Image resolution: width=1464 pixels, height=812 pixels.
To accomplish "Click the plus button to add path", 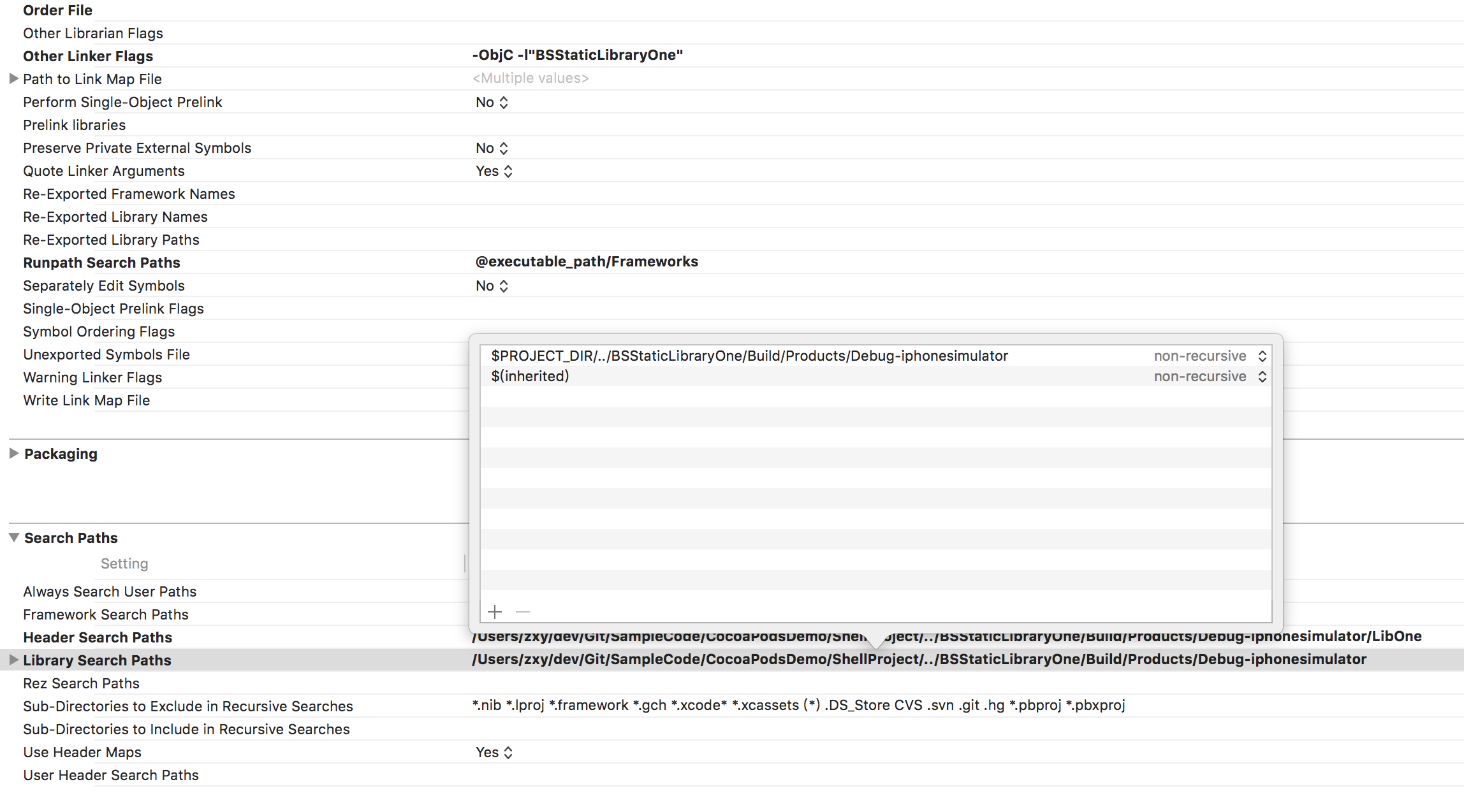I will point(495,612).
